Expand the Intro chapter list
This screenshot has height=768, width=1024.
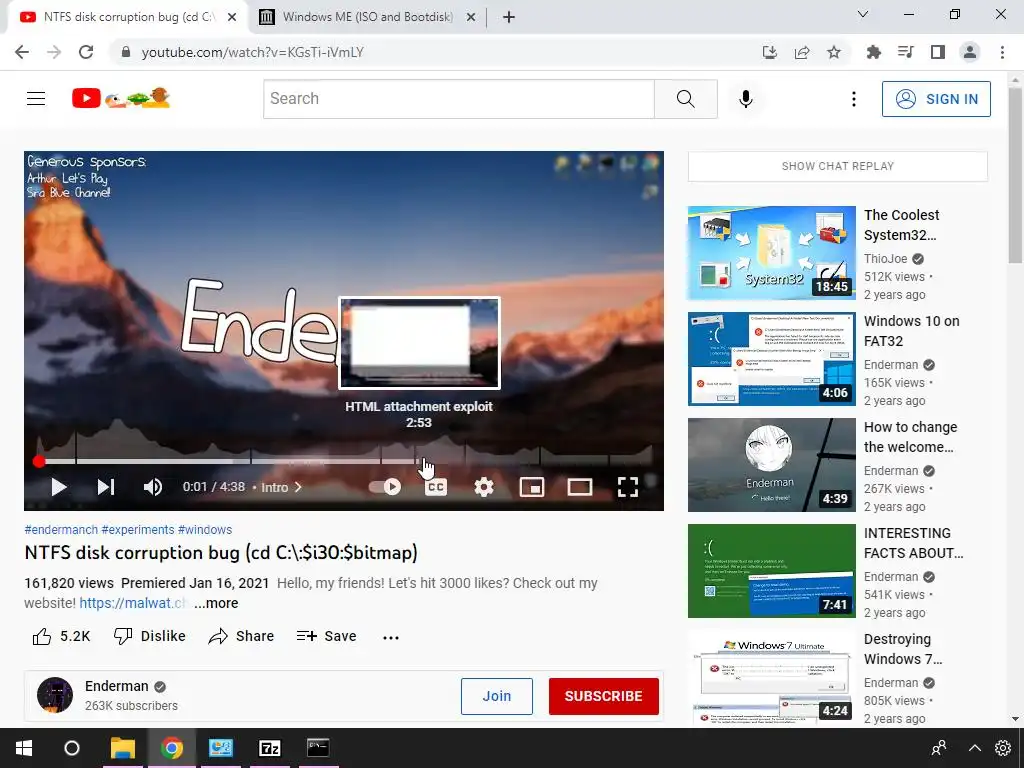[x=281, y=487]
